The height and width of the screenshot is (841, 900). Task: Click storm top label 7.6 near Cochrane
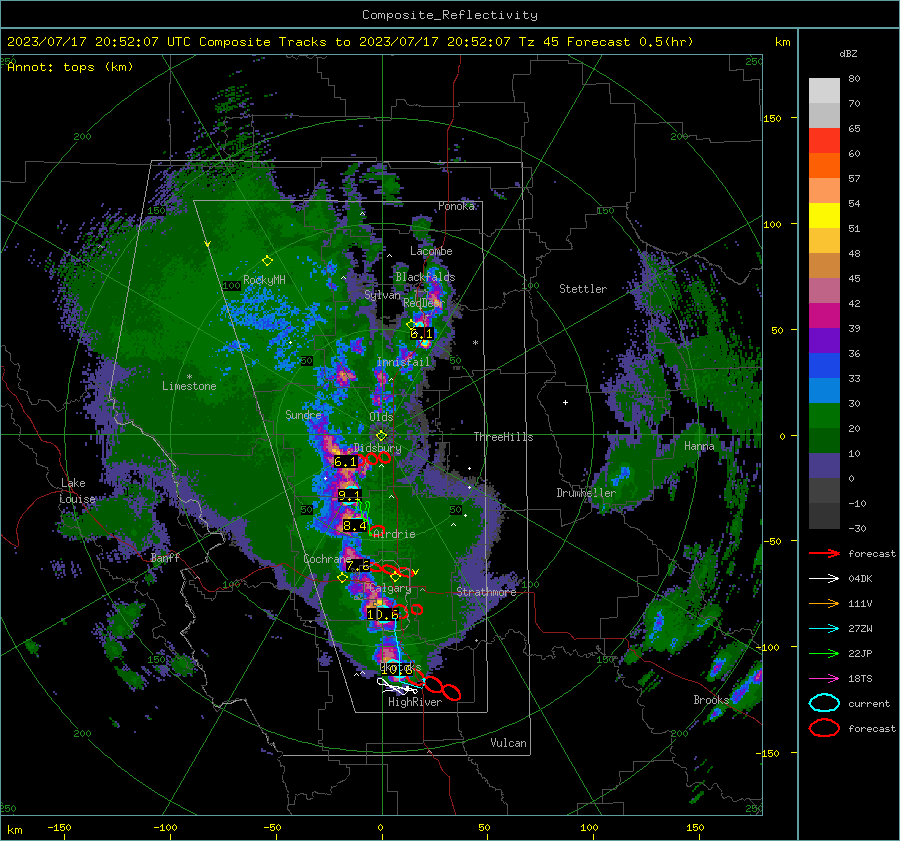(358, 566)
